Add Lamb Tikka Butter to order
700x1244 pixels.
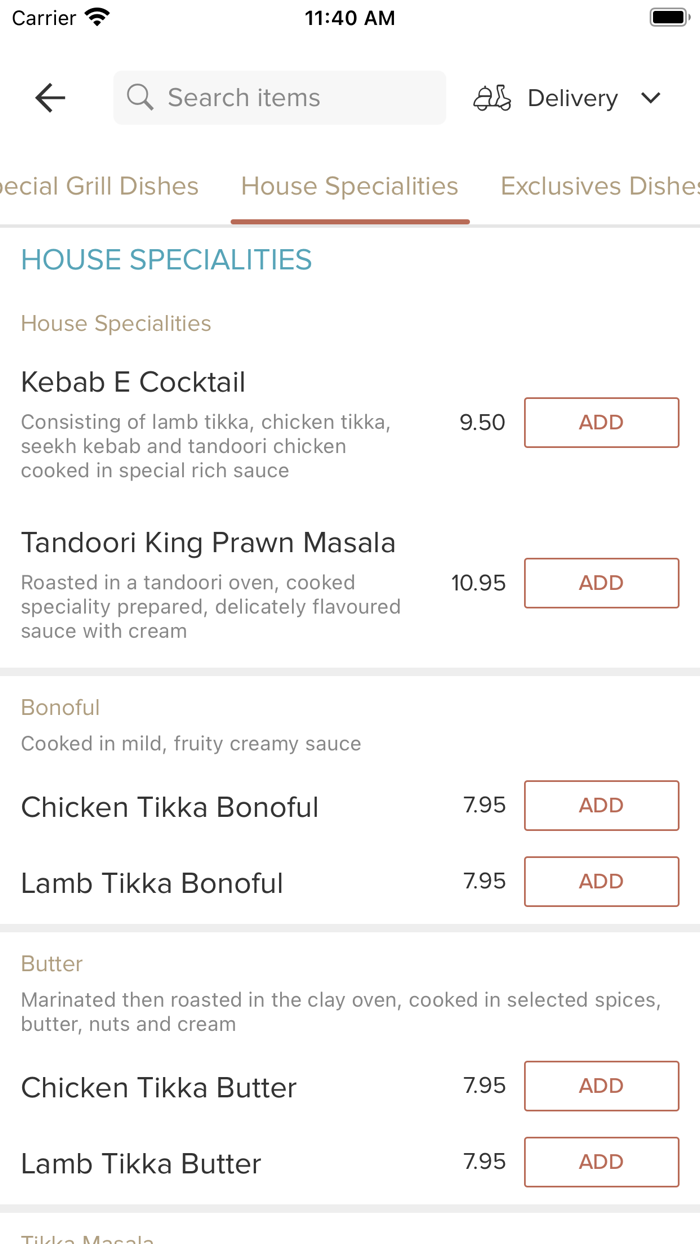click(601, 1162)
